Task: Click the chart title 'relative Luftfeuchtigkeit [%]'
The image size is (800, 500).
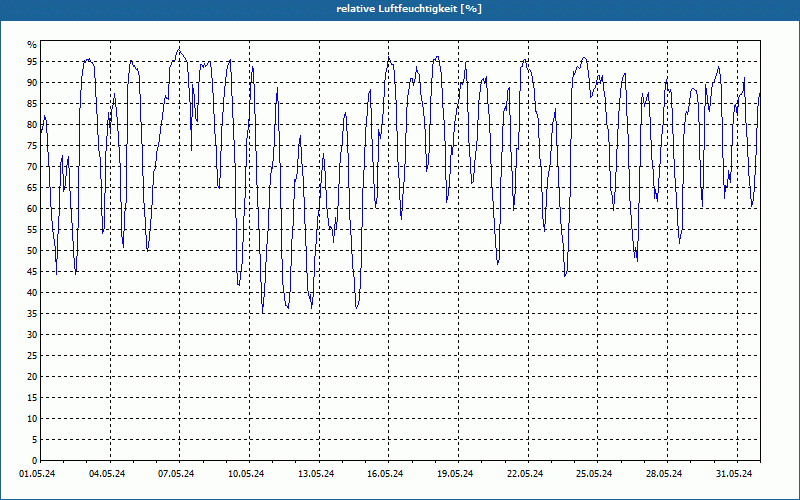Action: click(409, 9)
